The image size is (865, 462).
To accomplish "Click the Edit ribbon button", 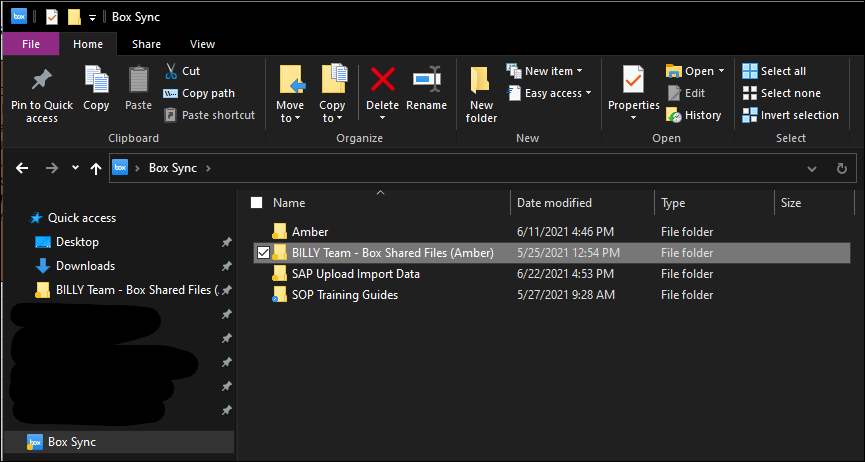I will point(686,93).
